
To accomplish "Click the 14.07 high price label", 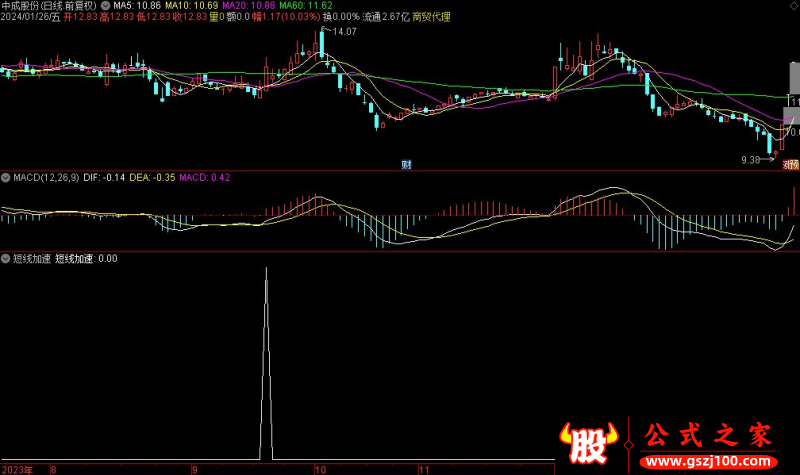I will pyautogui.click(x=344, y=33).
